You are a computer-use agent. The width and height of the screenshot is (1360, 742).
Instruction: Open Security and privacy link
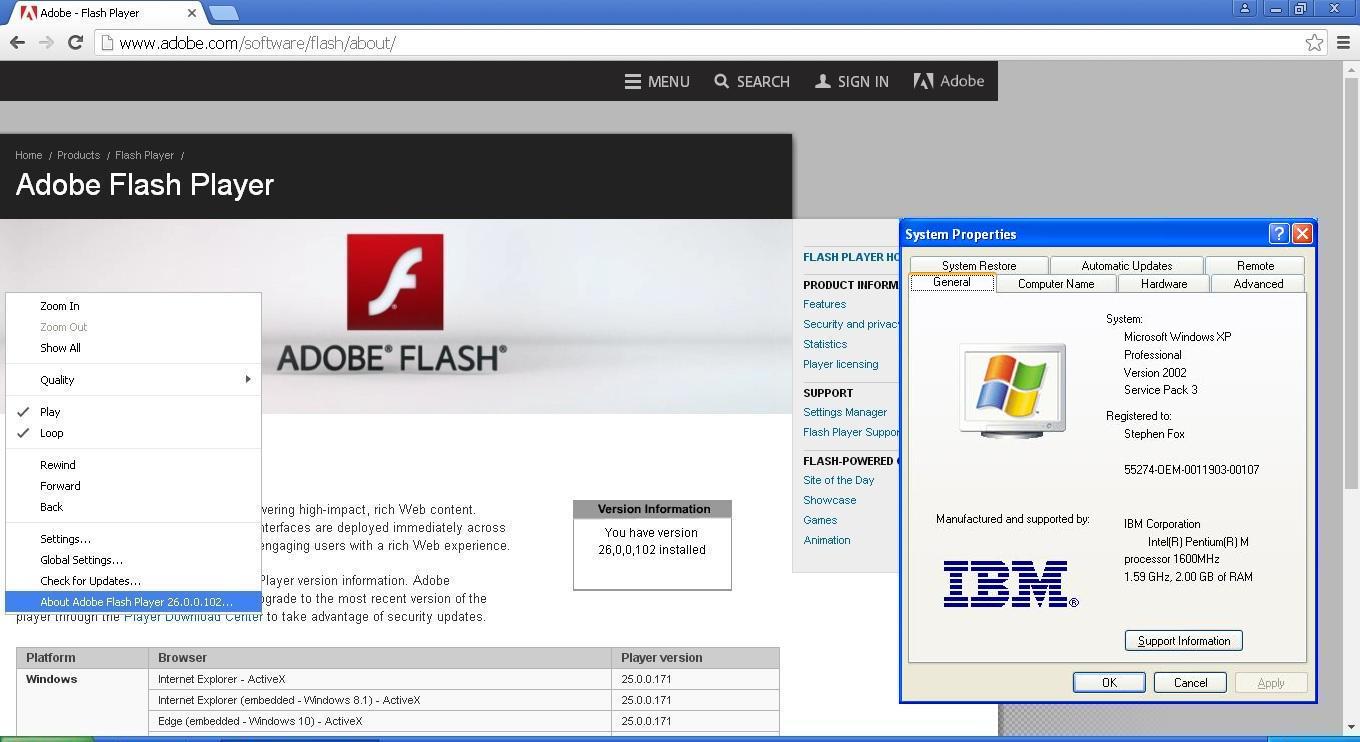coord(851,324)
